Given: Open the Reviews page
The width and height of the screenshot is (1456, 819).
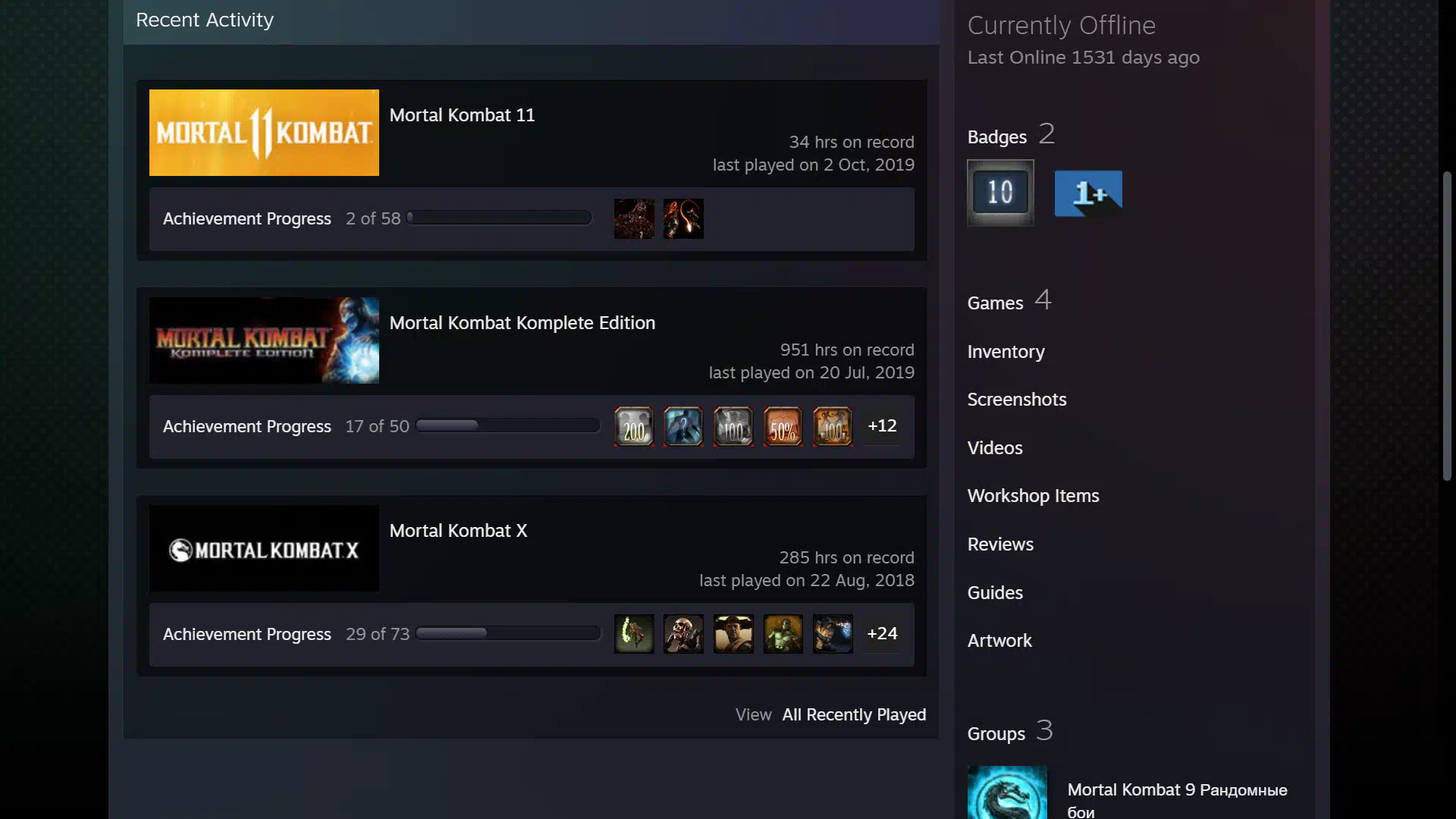Looking at the screenshot, I should tap(1000, 544).
